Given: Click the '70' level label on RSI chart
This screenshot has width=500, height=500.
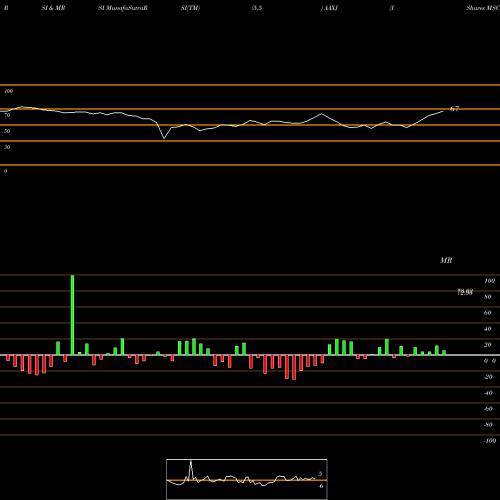Looking at the screenshot, I should coord(7,115).
